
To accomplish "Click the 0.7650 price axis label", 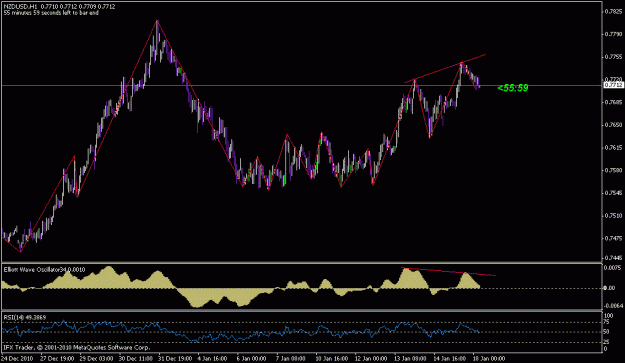I will click(614, 125).
